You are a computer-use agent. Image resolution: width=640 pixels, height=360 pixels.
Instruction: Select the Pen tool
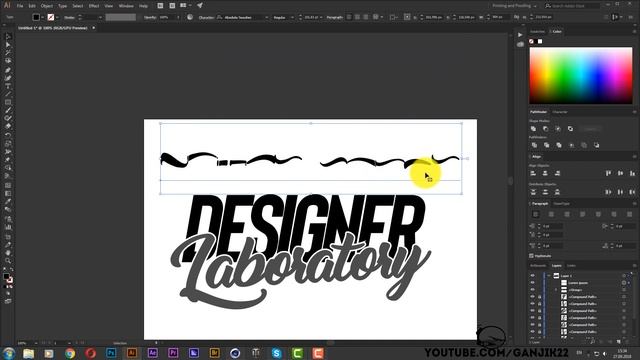point(8,70)
